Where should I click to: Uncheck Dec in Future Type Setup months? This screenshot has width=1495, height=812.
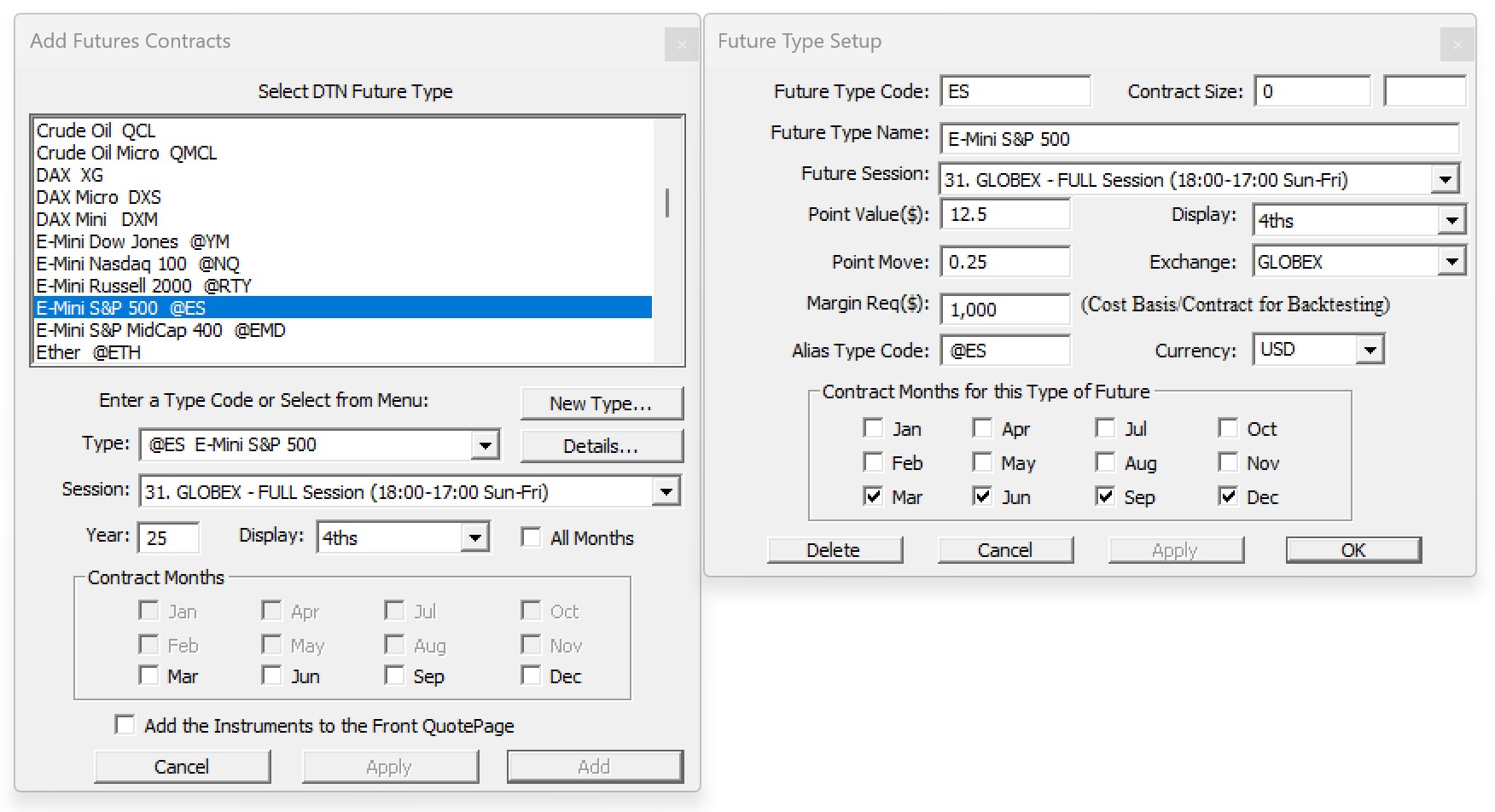coord(1228,496)
